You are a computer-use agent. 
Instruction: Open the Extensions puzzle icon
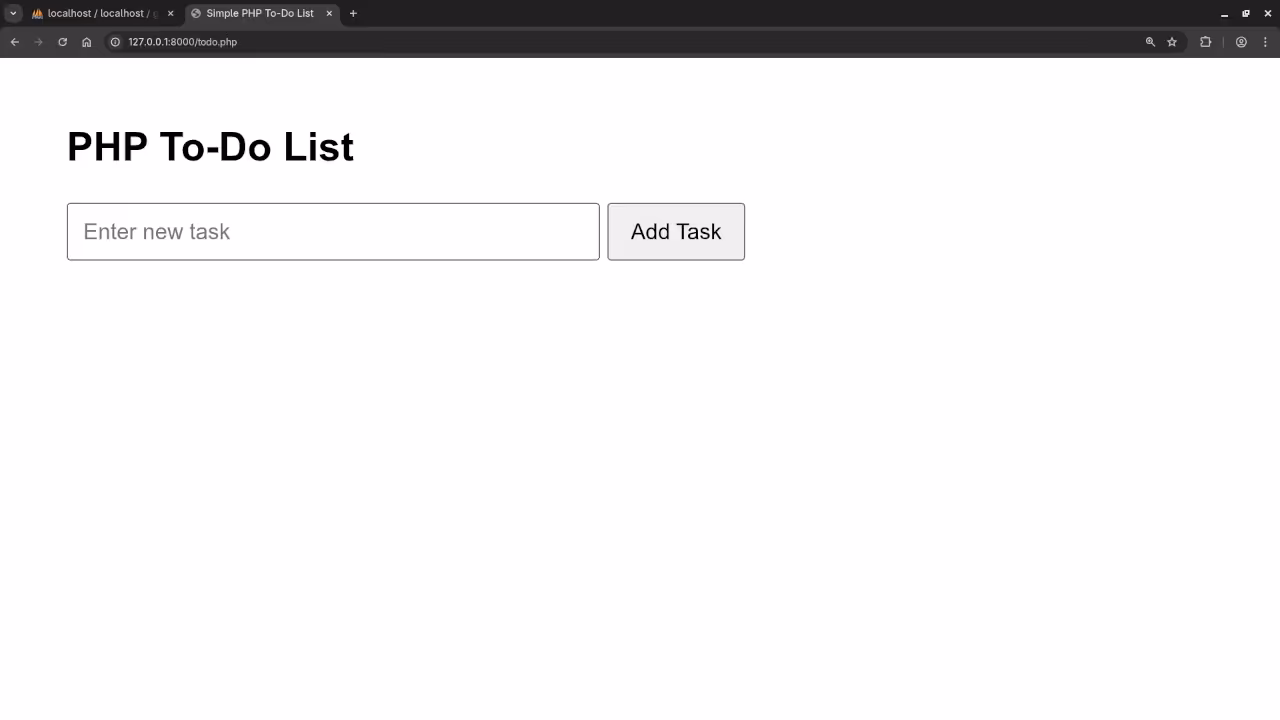pos(1205,42)
